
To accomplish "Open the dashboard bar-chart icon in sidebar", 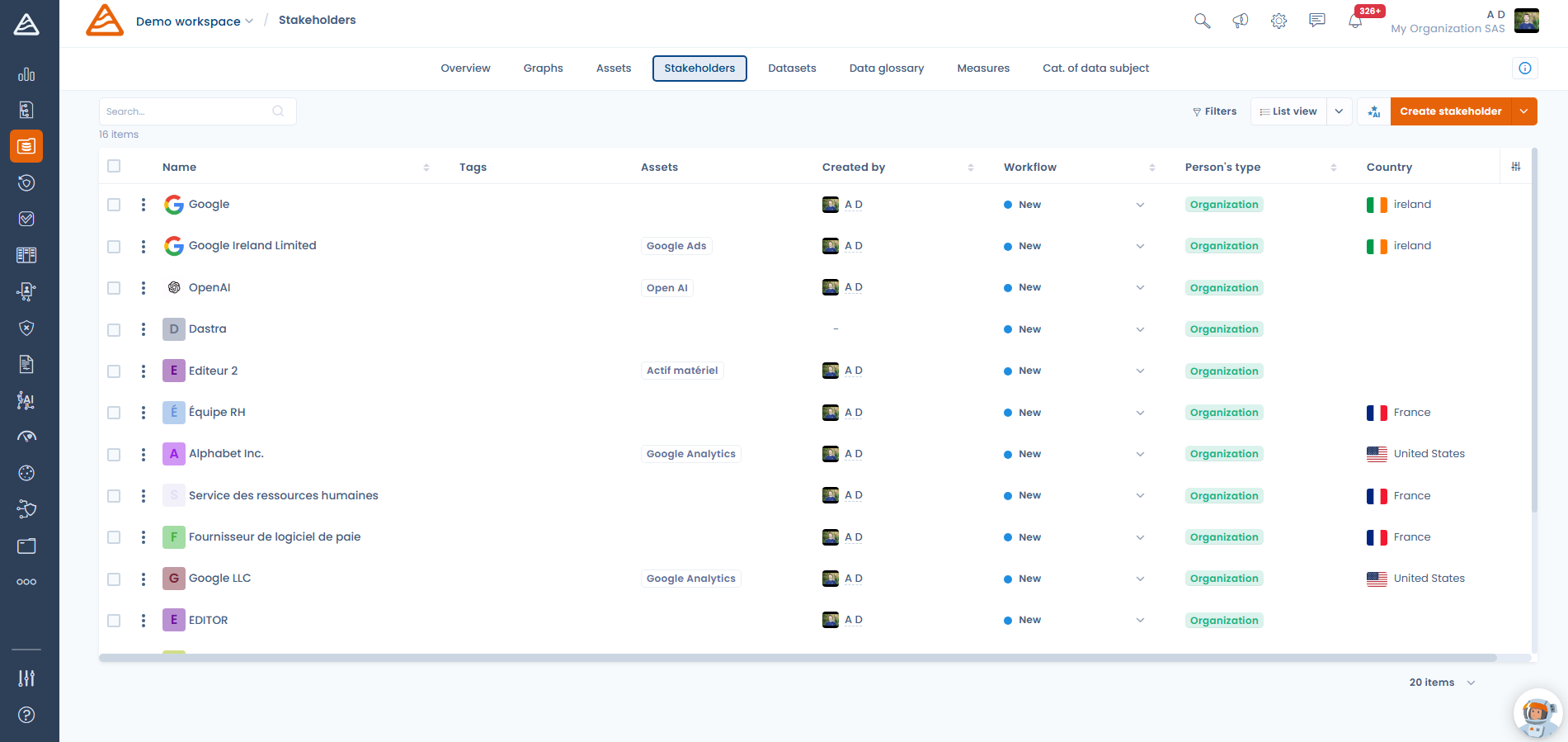I will (26, 74).
